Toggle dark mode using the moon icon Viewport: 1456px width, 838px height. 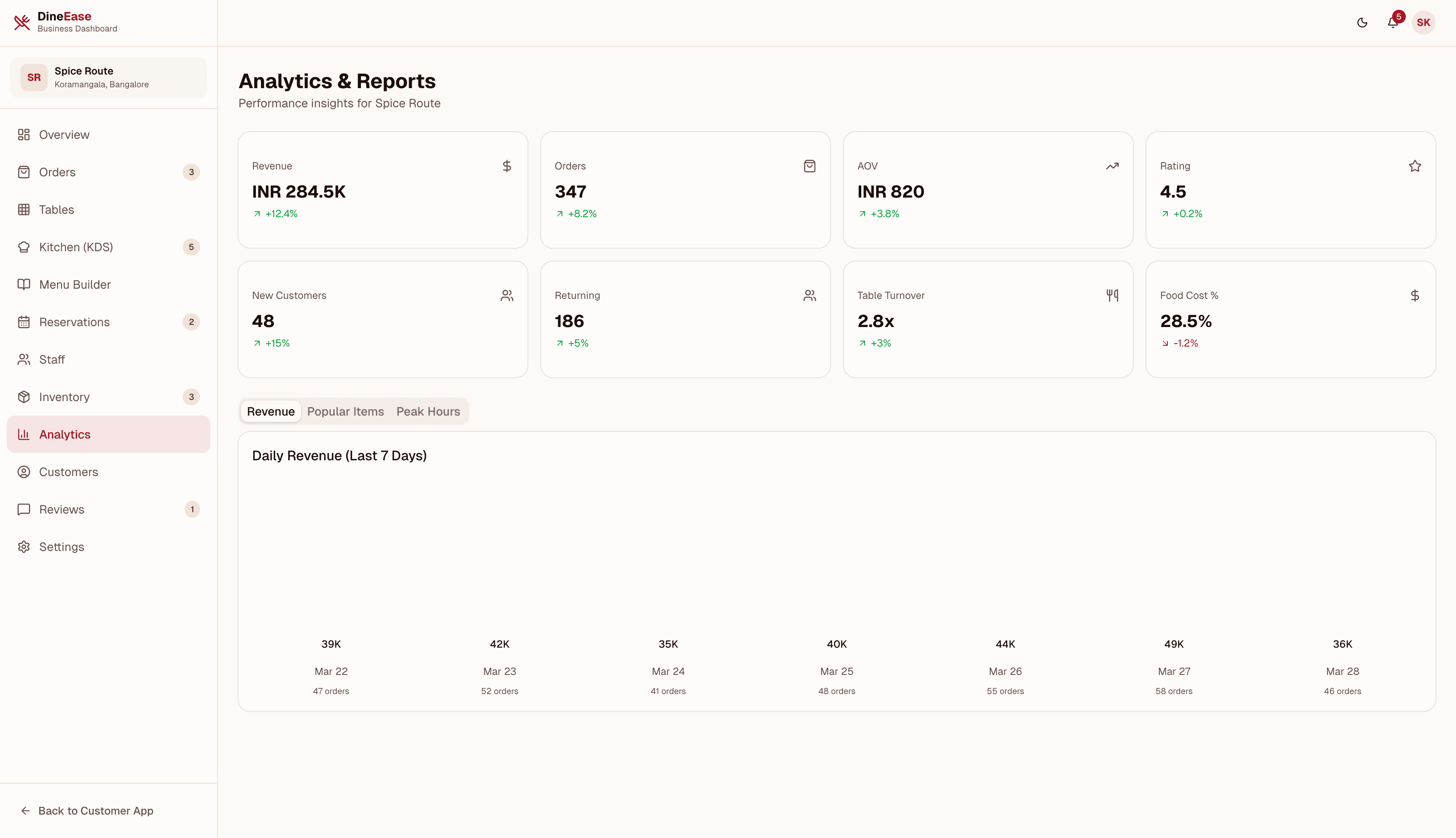[1361, 23]
